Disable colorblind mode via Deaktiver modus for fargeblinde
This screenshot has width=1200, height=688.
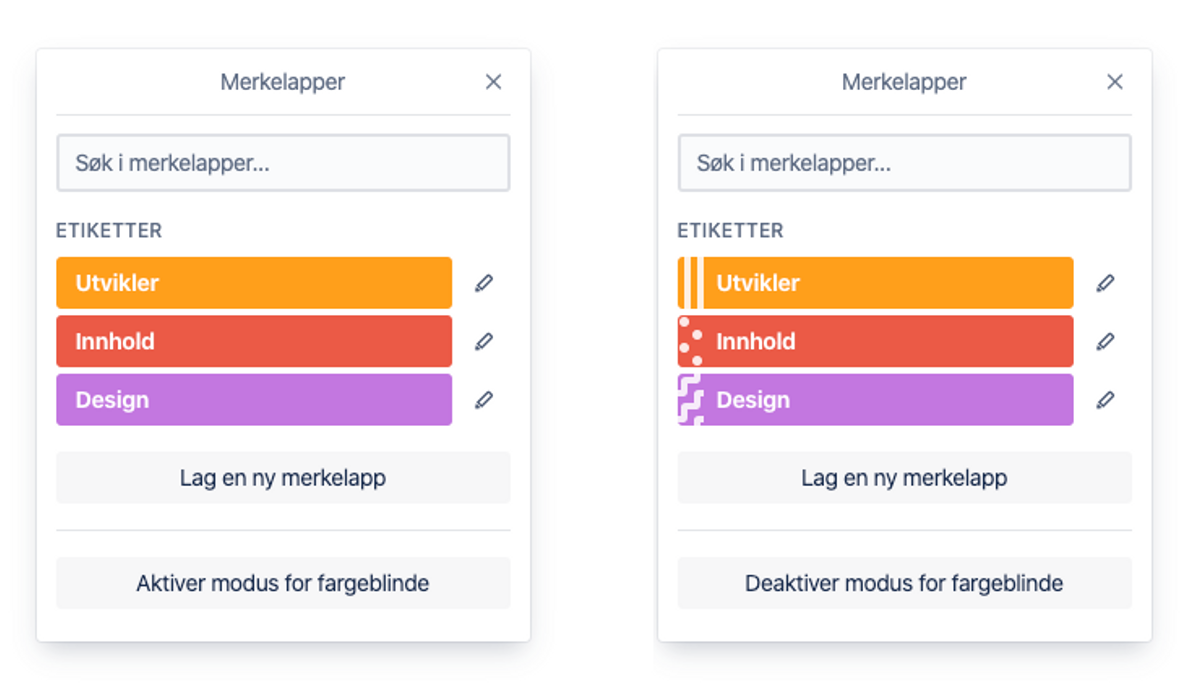pyautogui.click(x=905, y=583)
